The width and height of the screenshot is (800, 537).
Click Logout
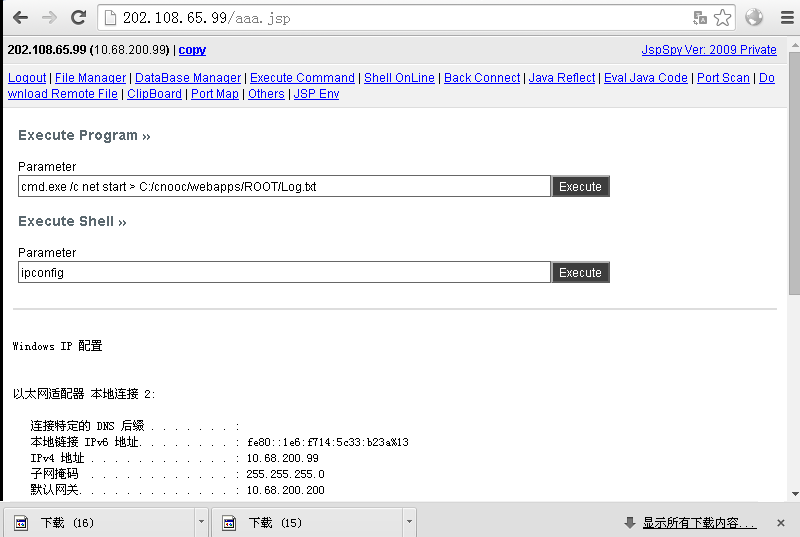click(27, 78)
